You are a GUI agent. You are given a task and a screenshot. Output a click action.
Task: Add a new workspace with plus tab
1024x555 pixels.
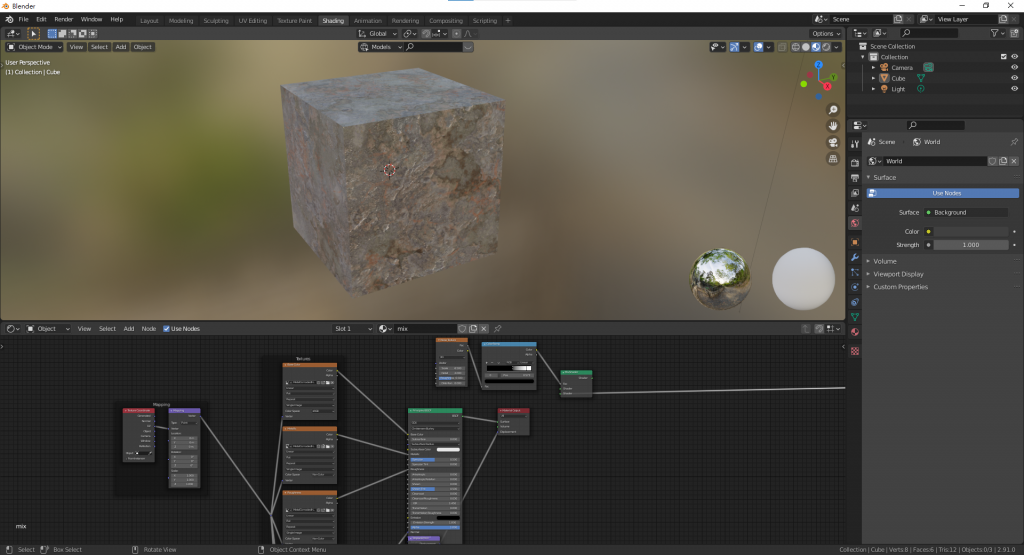coord(508,20)
